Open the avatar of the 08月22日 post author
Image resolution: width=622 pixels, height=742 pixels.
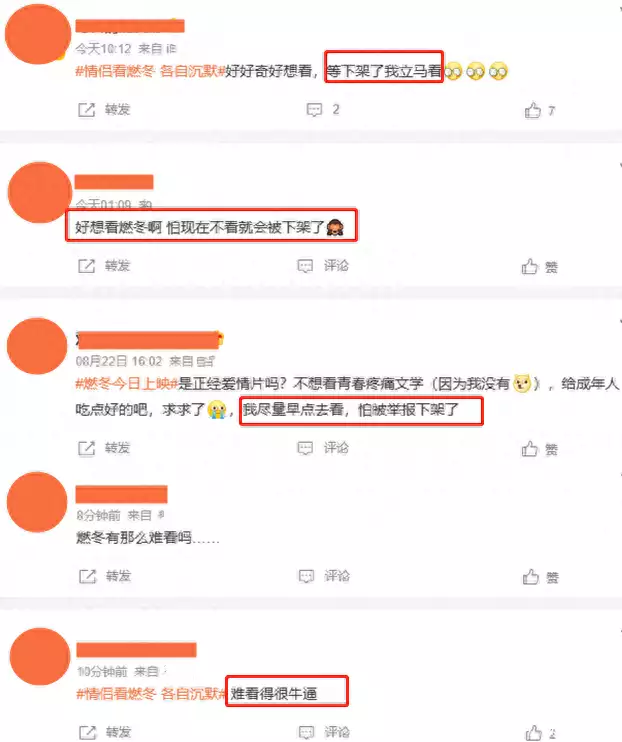37,346
